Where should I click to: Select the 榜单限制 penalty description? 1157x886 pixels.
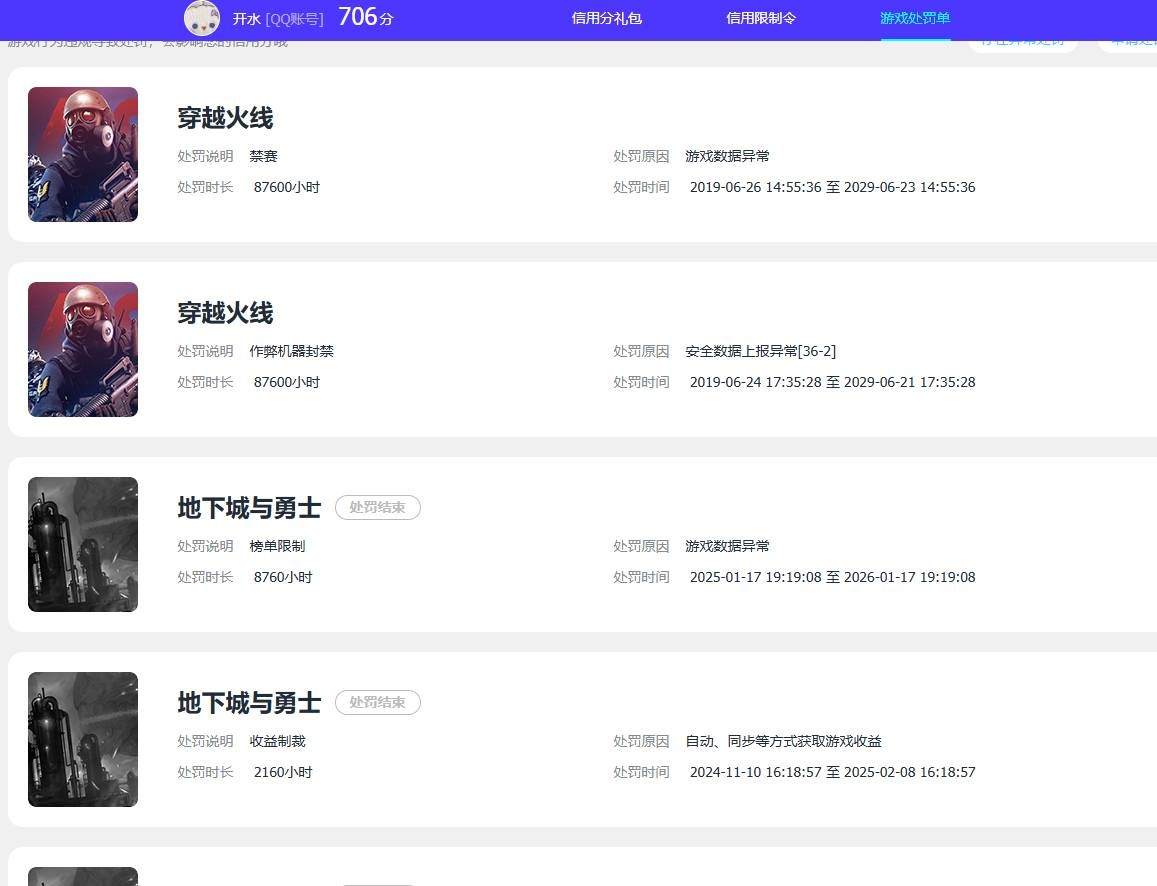click(x=277, y=546)
